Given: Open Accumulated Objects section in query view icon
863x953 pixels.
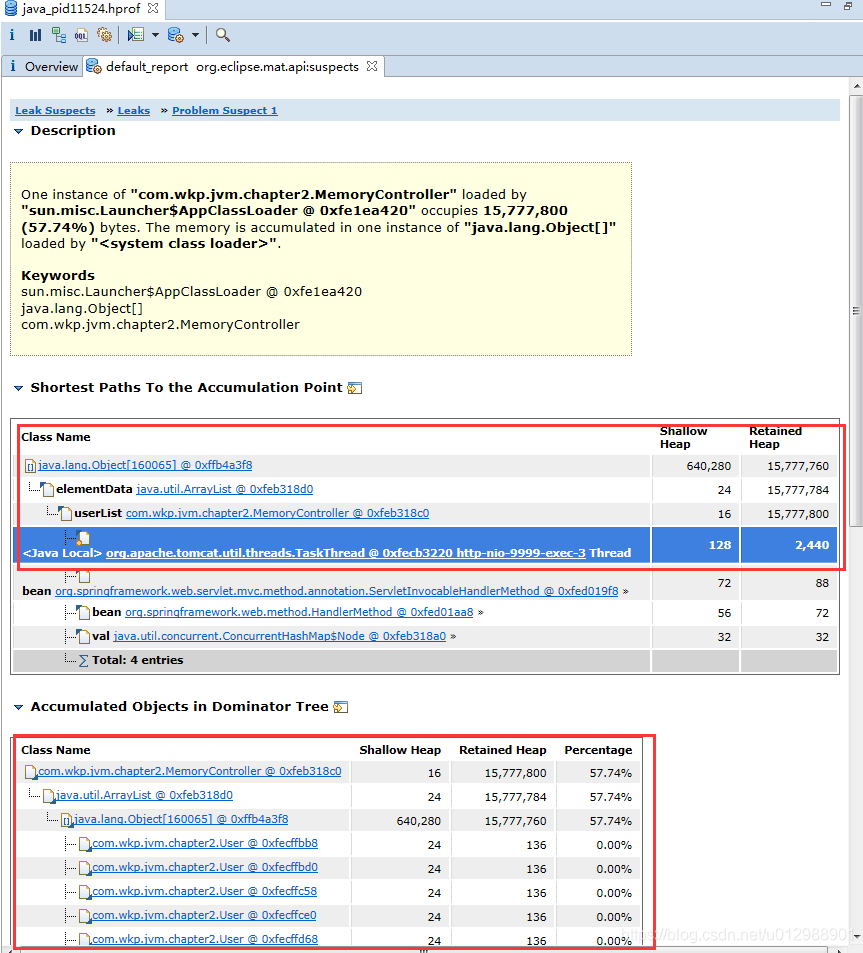Looking at the screenshot, I should pyautogui.click(x=341, y=707).
